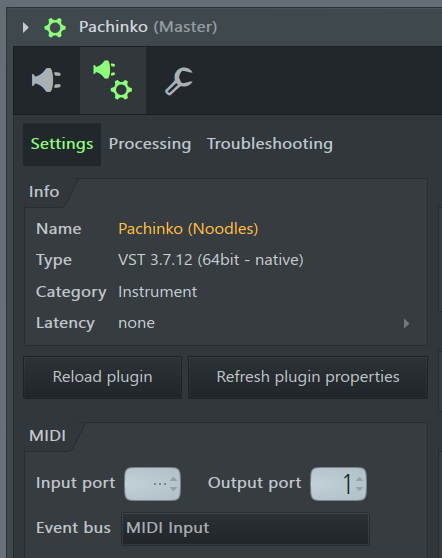
Task: Decrease Input port with the down arrow
Action: [x=173, y=489]
